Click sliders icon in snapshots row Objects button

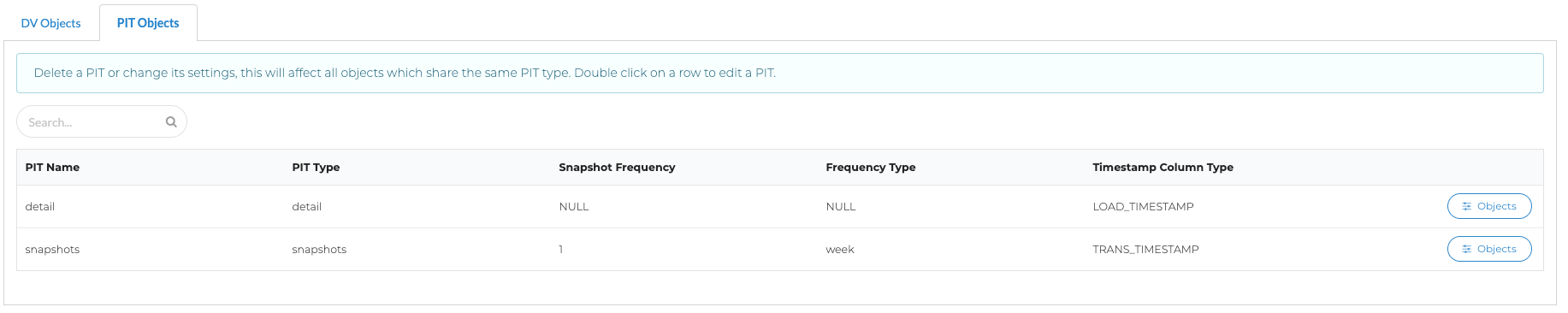point(1467,249)
